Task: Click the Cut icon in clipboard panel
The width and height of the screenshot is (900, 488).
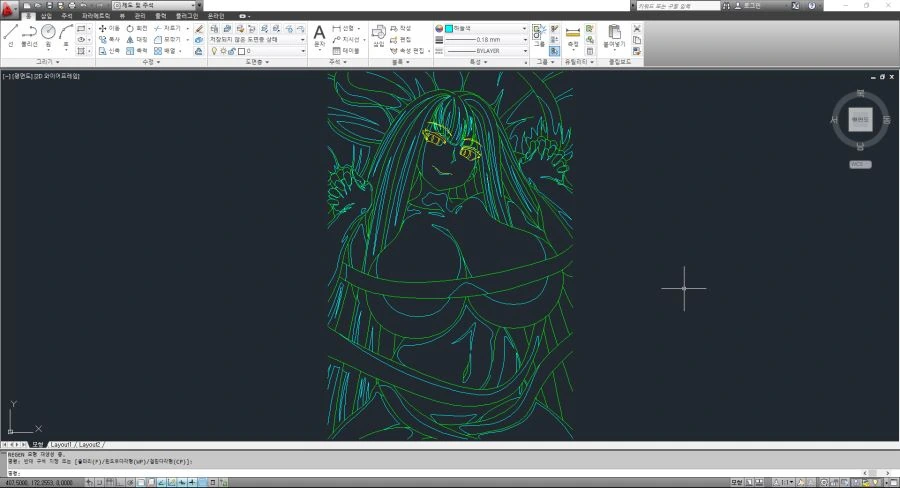Action: pyautogui.click(x=637, y=28)
